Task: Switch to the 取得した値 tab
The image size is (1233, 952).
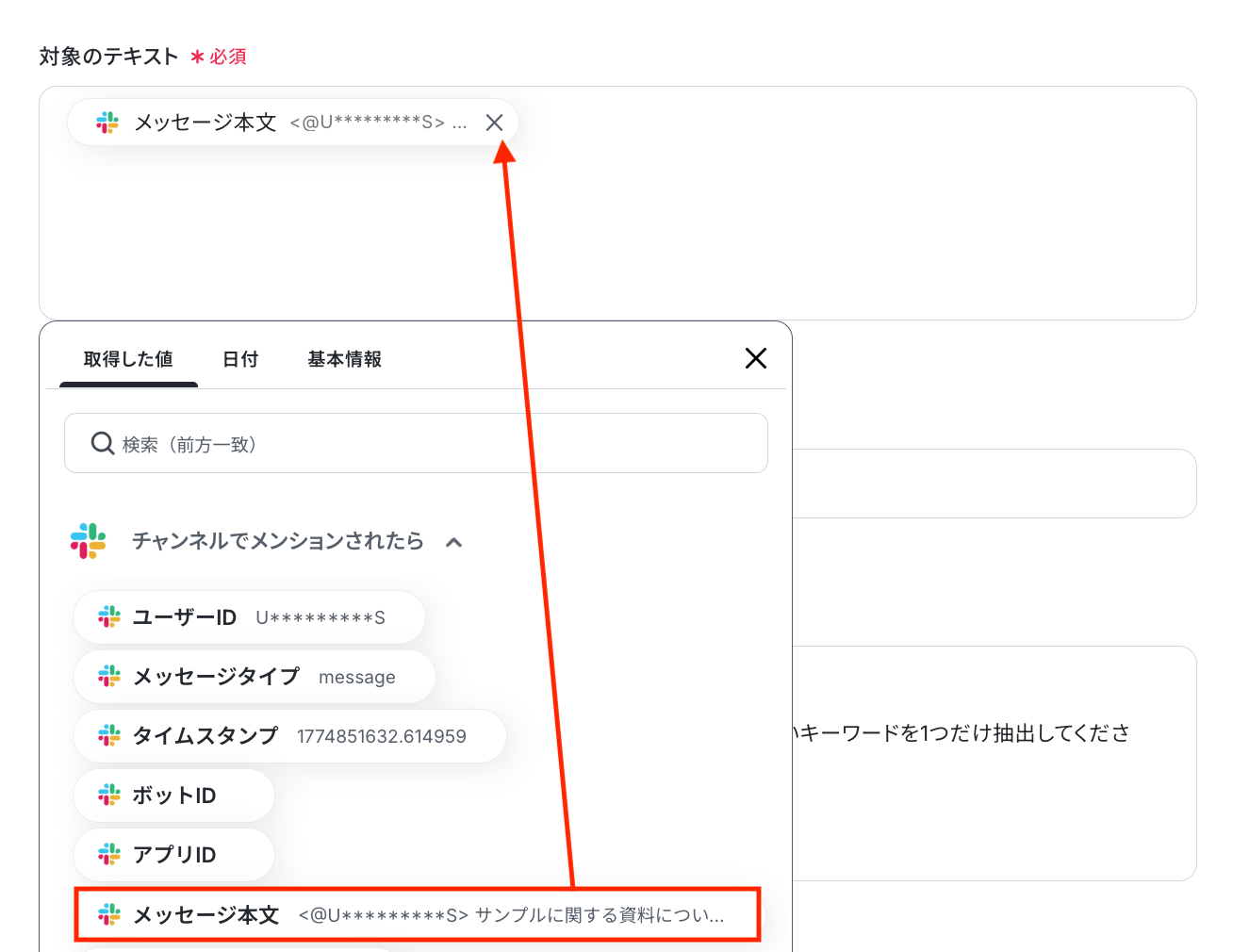Action: point(128,359)
